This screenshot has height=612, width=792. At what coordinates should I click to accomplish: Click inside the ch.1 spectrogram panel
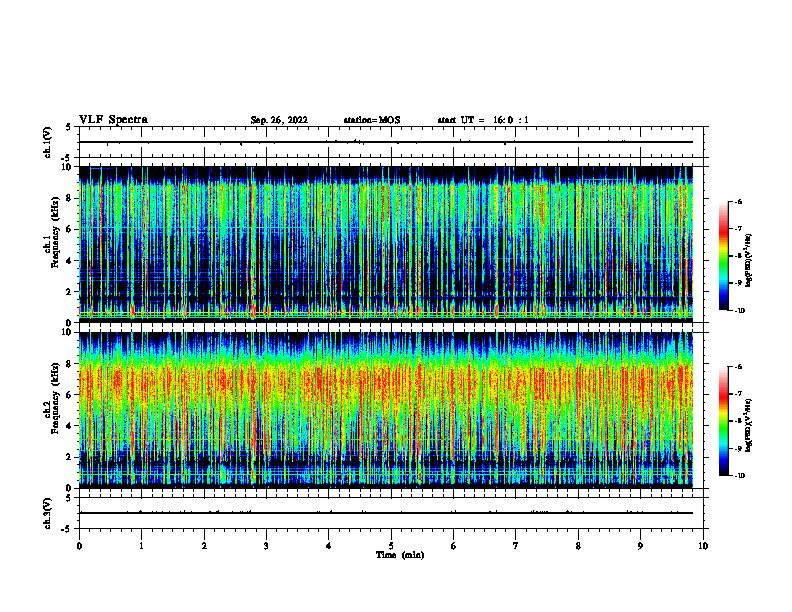coord(386,244)
